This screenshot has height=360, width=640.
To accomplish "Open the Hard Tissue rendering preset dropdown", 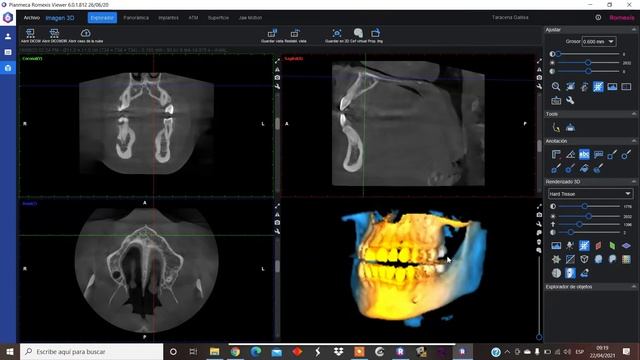I will (x=590, y=194).
